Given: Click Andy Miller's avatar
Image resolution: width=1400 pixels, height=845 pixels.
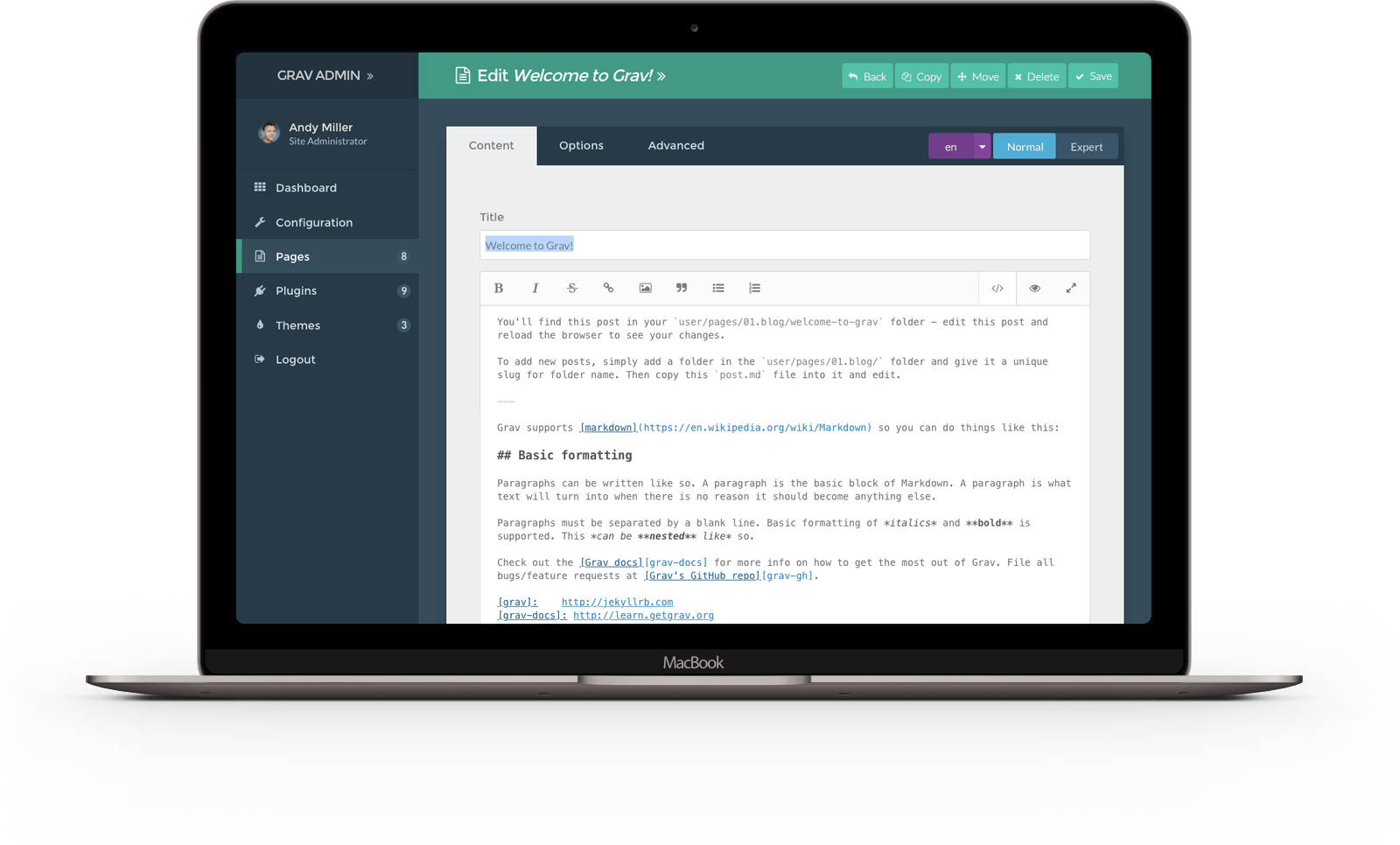Looking at the screenshot, I should pos(269,133).
